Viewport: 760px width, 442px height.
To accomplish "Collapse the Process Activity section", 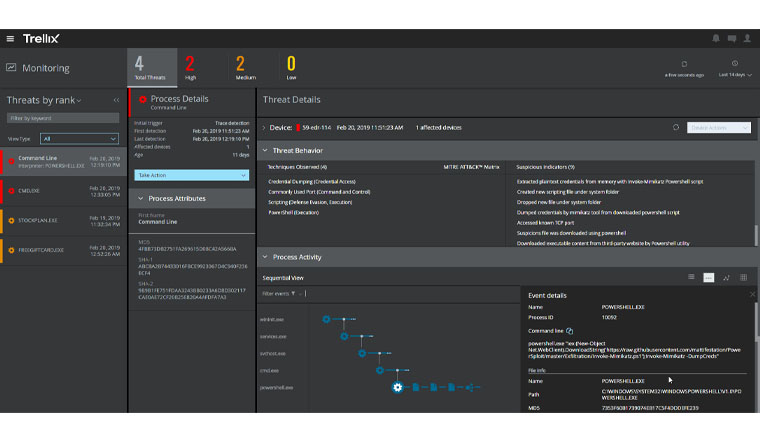I will [265, 257].
